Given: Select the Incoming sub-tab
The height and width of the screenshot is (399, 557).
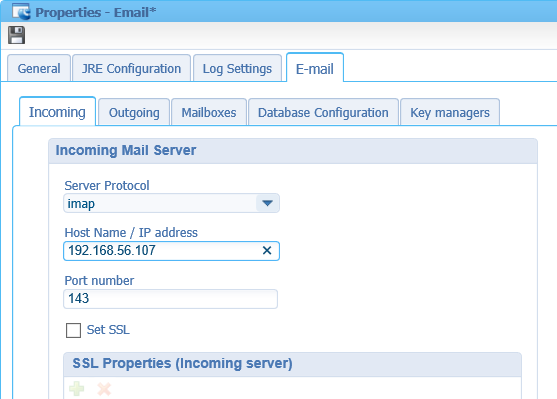Looking at the screenshot, I should [x=57, y=112].
